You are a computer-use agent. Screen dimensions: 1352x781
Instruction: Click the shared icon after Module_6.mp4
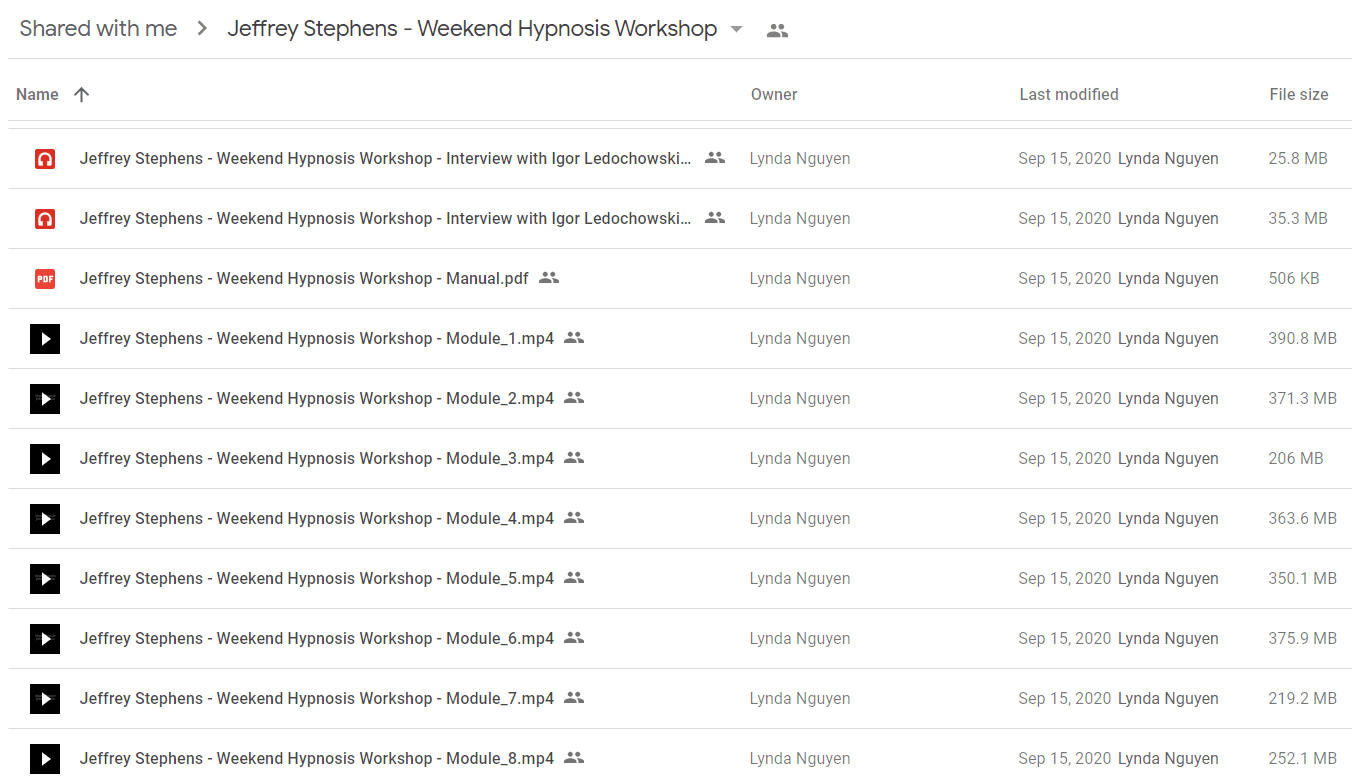[x=574, y=638]
